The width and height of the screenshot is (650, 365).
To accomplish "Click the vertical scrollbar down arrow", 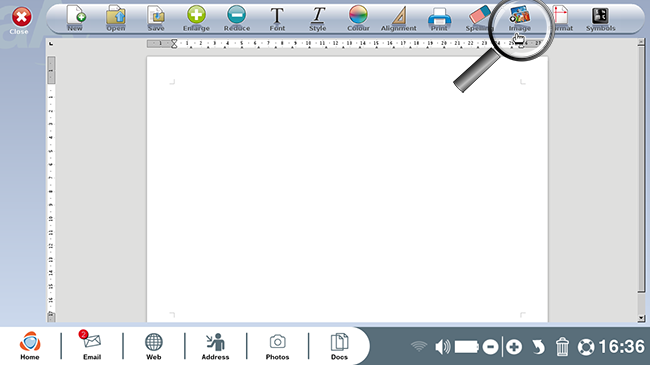I will coord(641,318).
